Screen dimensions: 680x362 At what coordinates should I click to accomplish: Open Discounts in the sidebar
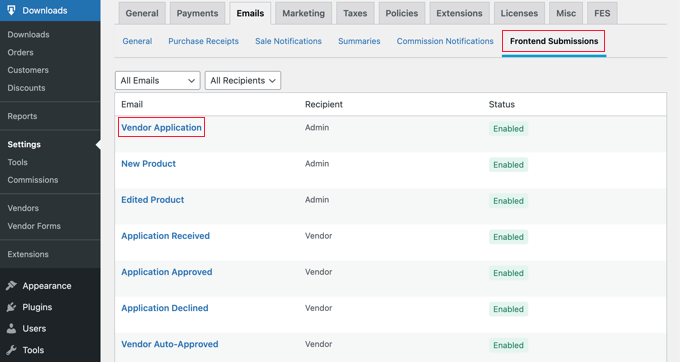coord(26,88)
